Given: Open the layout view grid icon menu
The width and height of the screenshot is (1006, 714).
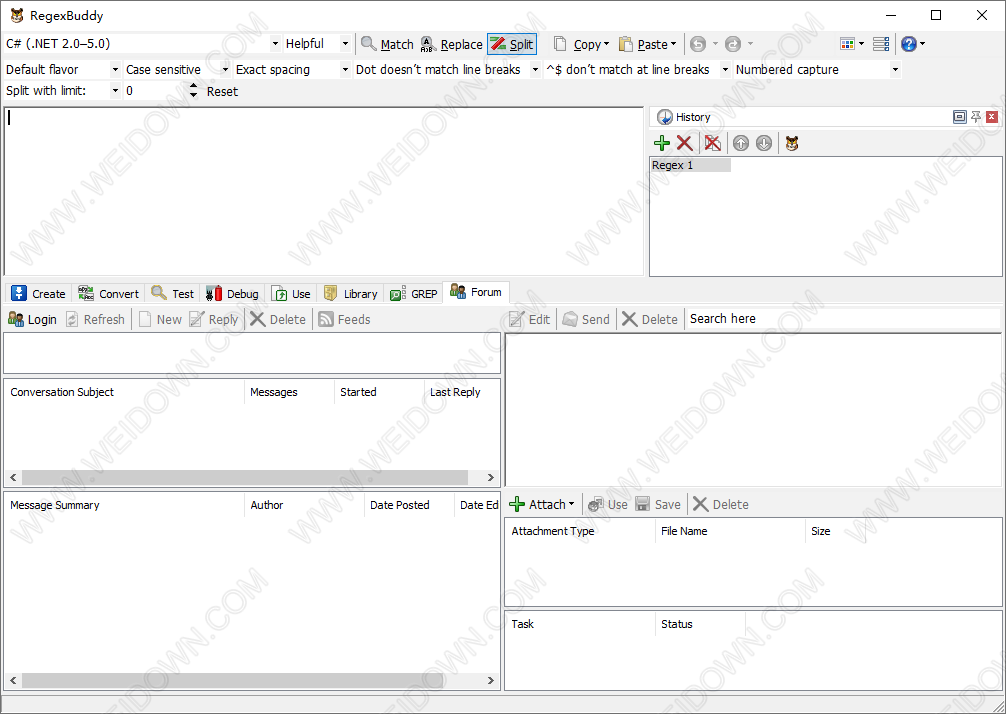Looking at the screenshot, I should [x=852, y=44].
